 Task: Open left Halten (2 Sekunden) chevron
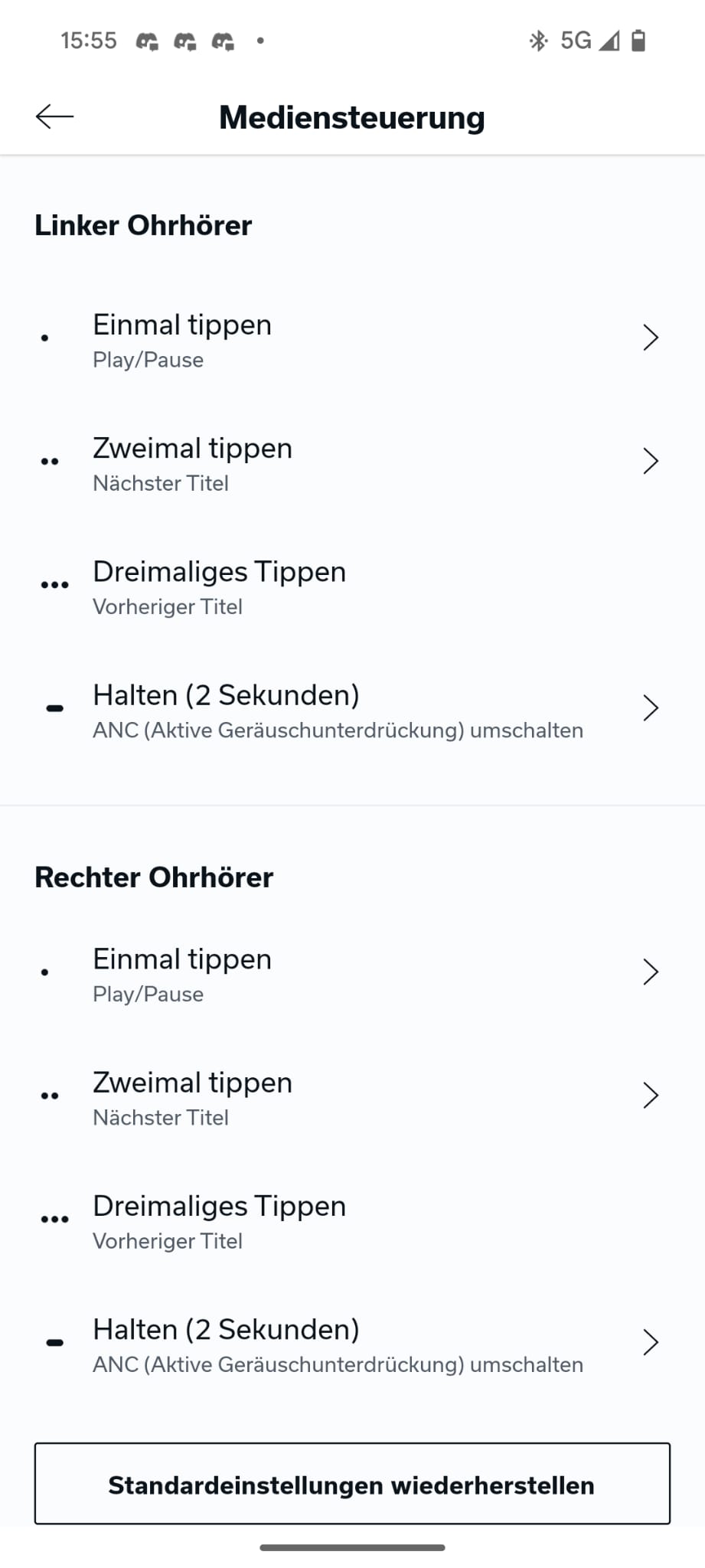(x=651, y=708)
